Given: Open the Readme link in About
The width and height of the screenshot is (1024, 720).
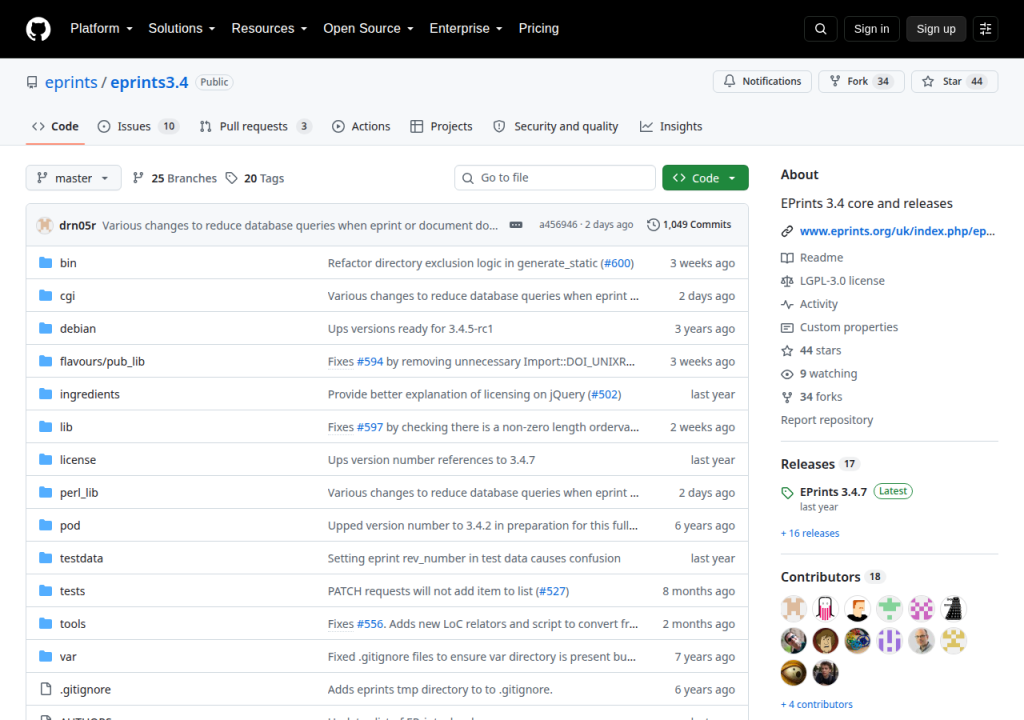Looking at the screenshot, I should point(821,257).
